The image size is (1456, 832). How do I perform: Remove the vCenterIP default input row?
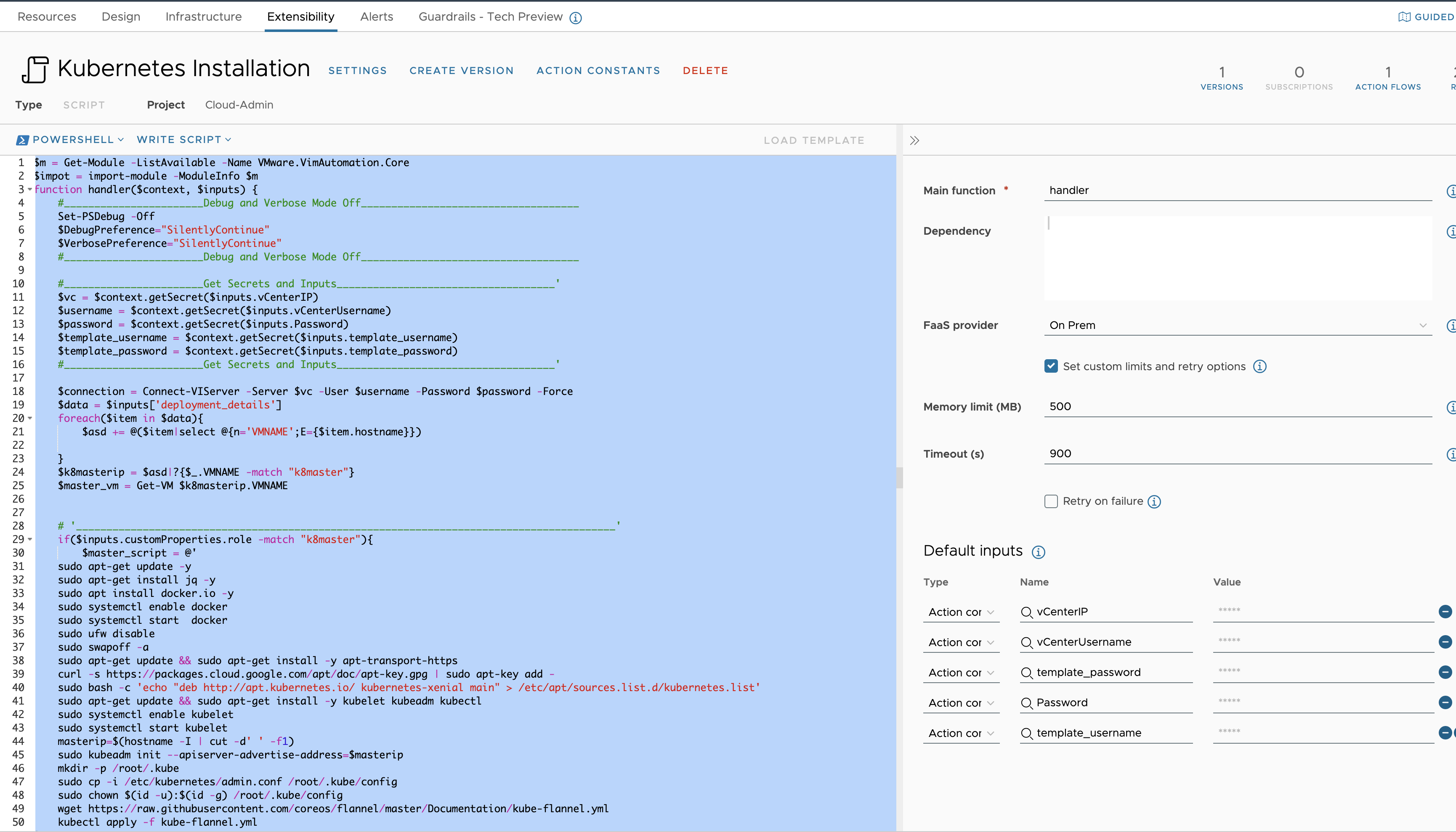click(1446, 611)
